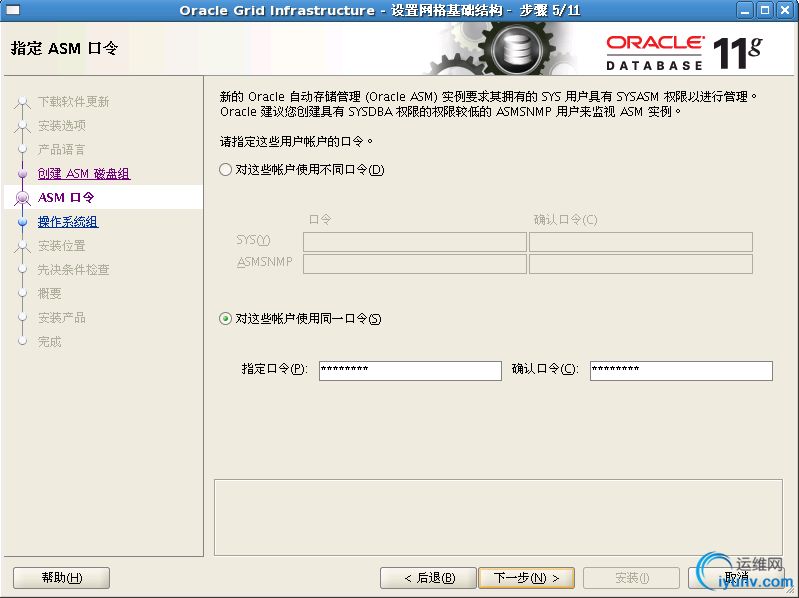Click the ASMSNMP 确认口令 input field

[641, 264]
